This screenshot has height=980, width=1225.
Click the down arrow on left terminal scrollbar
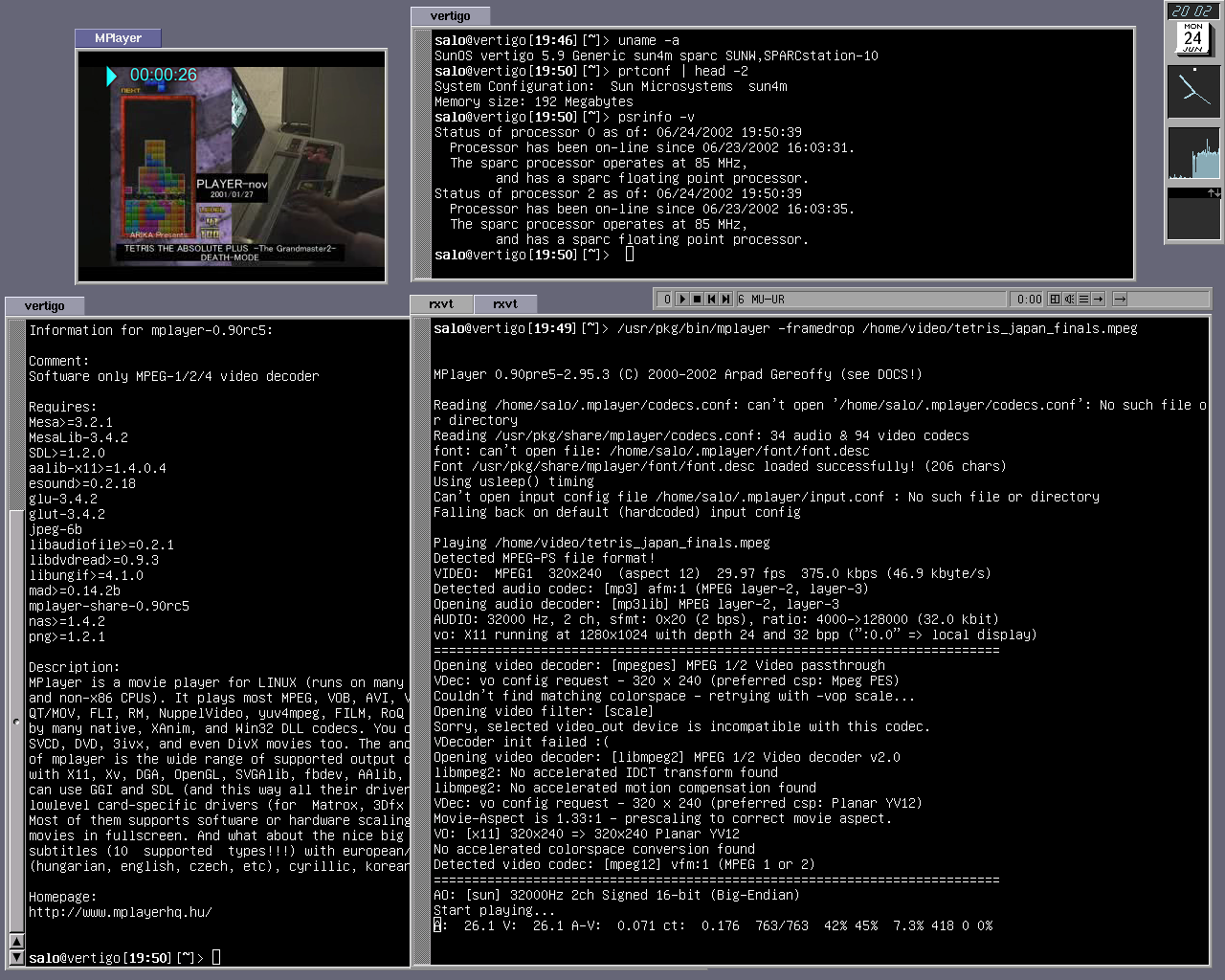click(x=16, y=956)
